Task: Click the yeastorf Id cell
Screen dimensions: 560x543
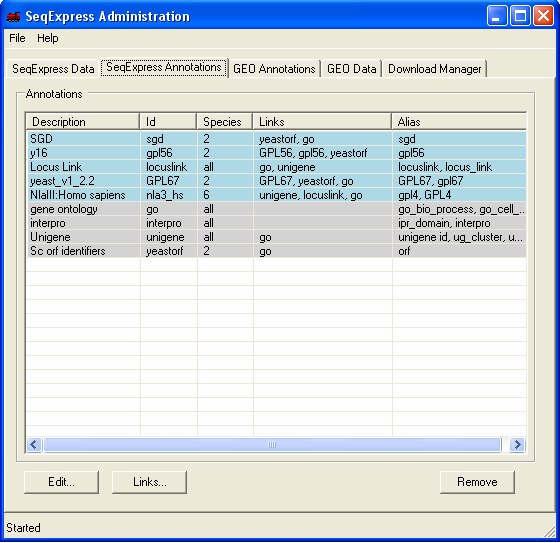Action: click(x=169, y=251)
